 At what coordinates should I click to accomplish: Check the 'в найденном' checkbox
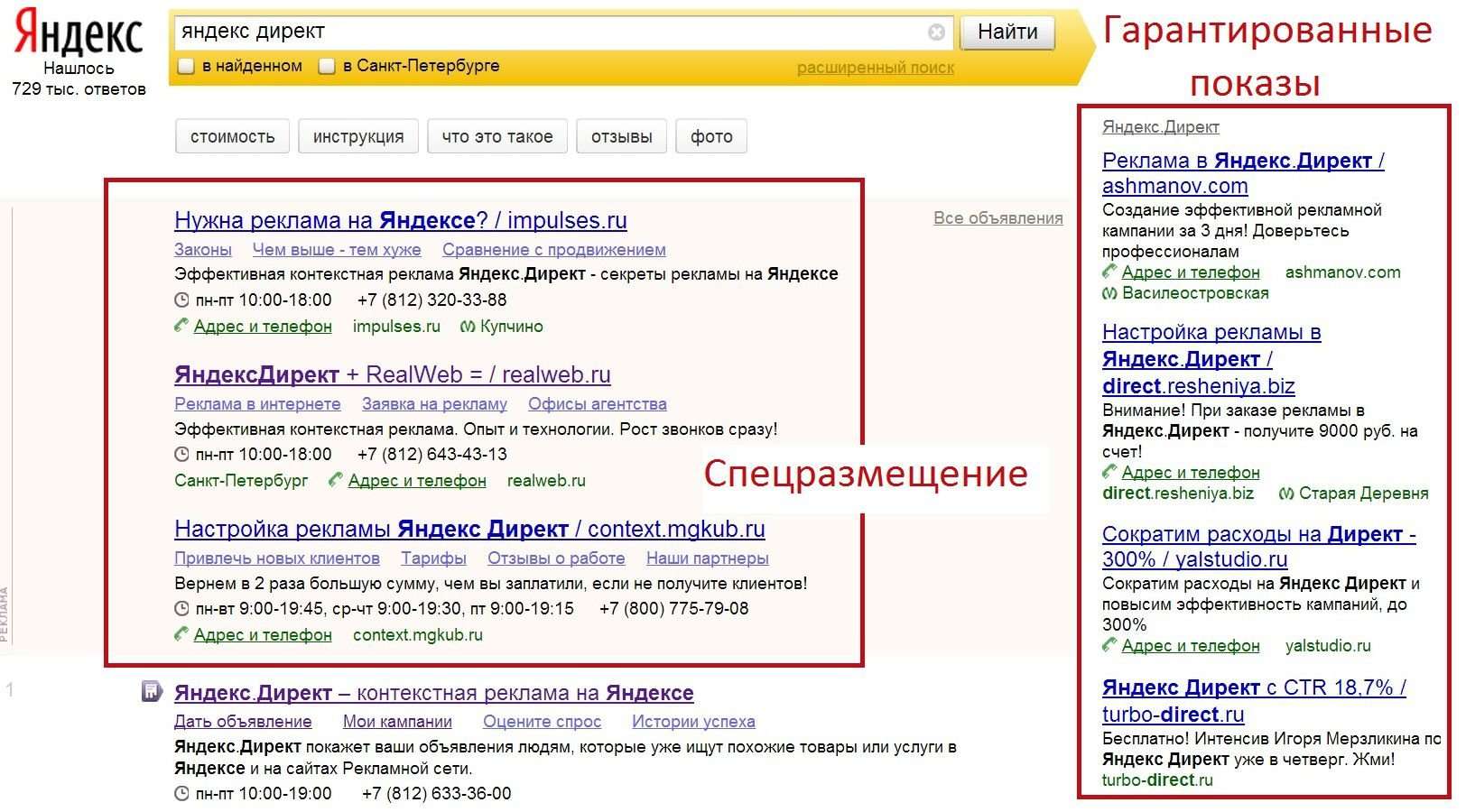tap(186, 66)
